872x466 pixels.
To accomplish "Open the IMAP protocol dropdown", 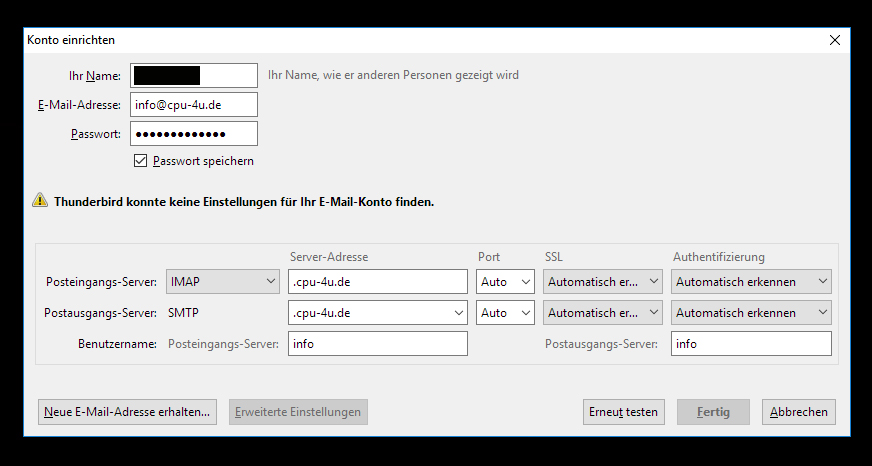I will click(x=223, y=282).
